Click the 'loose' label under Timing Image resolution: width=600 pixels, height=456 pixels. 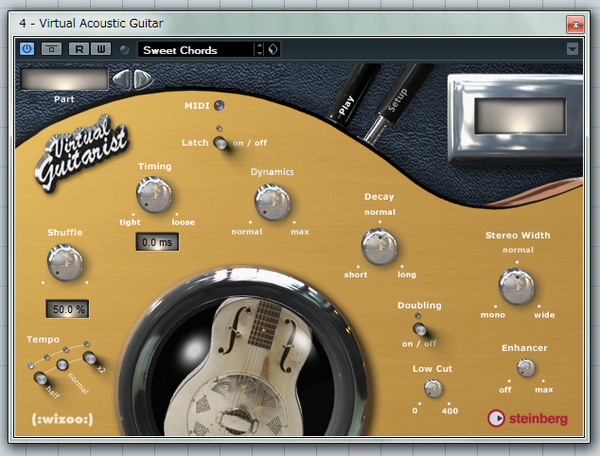click(183, 222)
